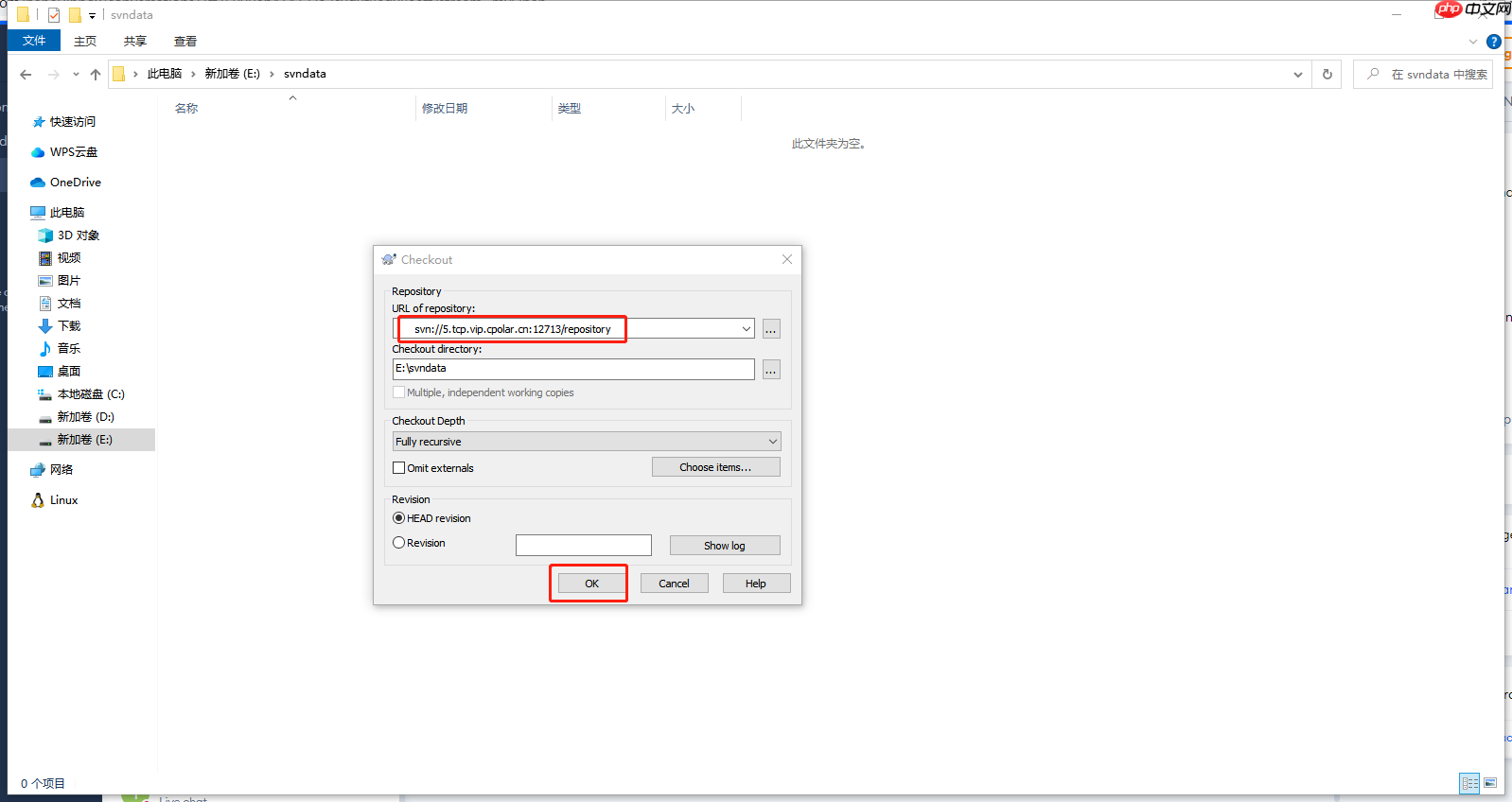Select 新加卷 (E:) in sidebar
This screenshot has width=1512, height=802.
tap(81, 440)
